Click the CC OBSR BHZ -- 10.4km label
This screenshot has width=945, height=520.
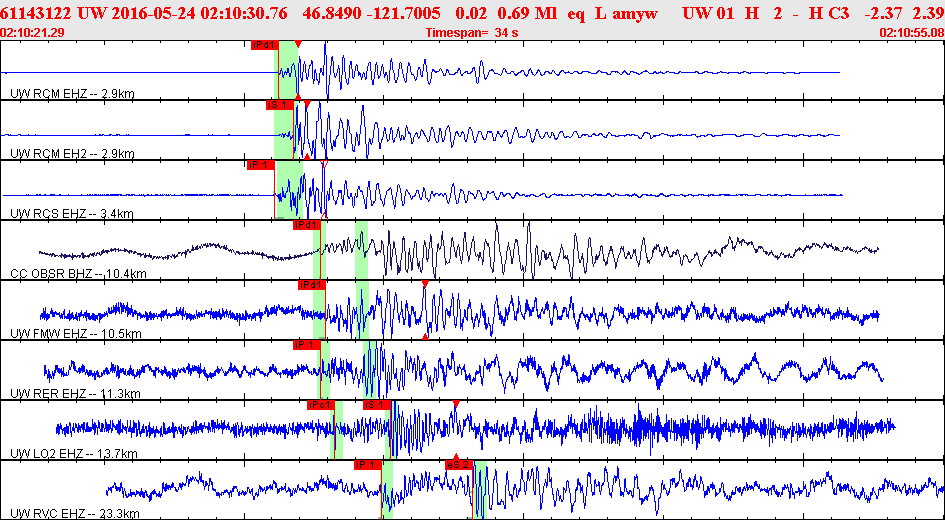point(78,274)
